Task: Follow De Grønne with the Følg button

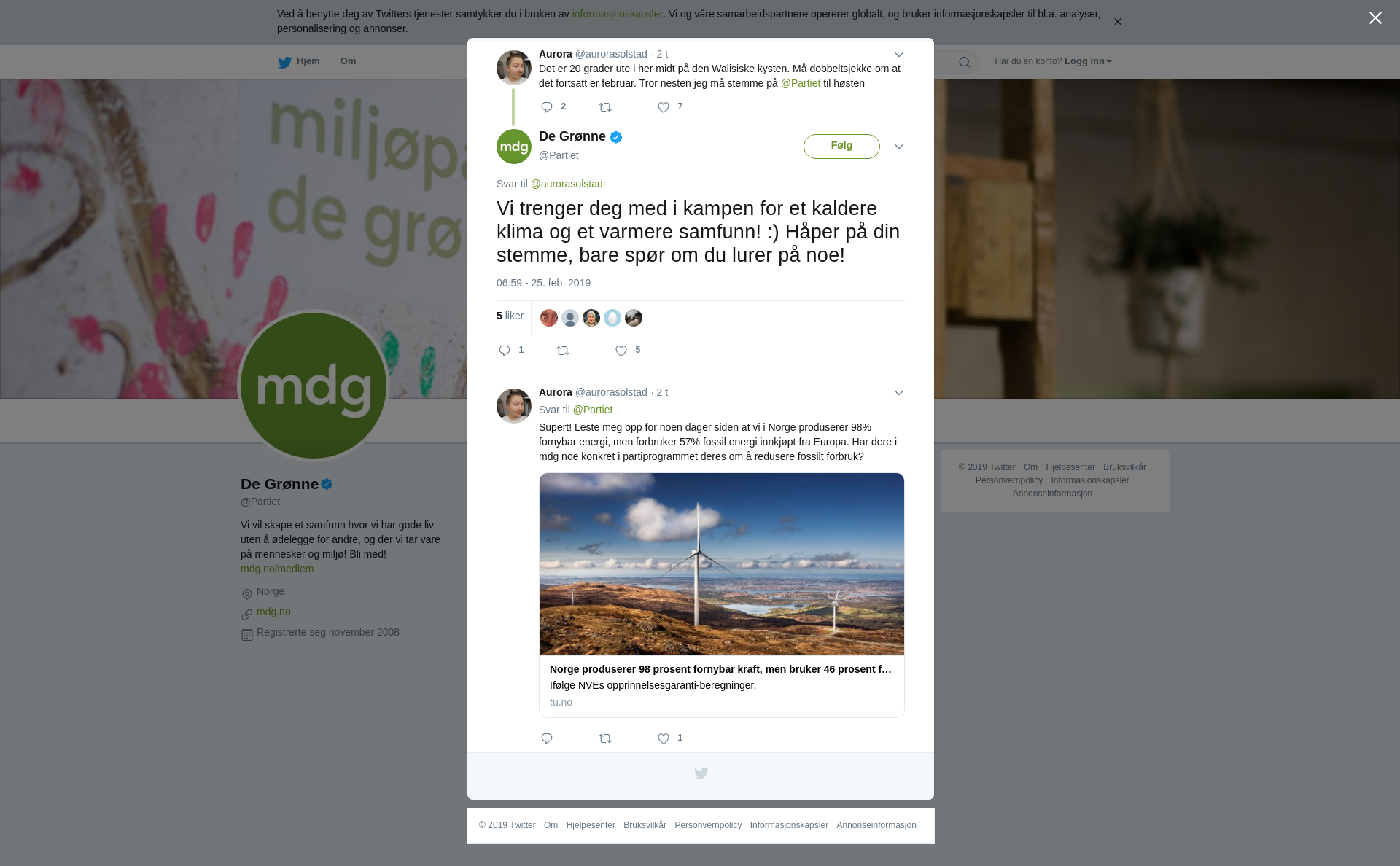Action: 841,146
